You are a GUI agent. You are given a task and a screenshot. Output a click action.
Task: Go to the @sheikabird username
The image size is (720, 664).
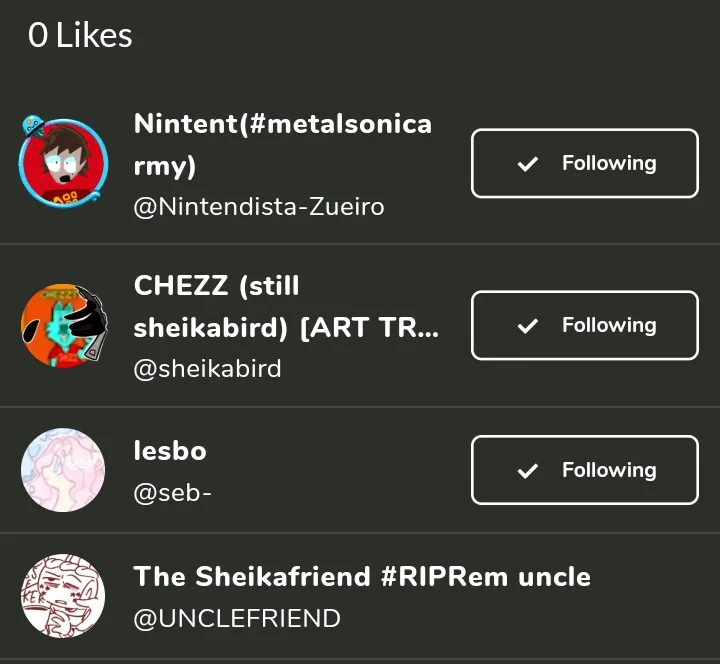click(207, 369)
